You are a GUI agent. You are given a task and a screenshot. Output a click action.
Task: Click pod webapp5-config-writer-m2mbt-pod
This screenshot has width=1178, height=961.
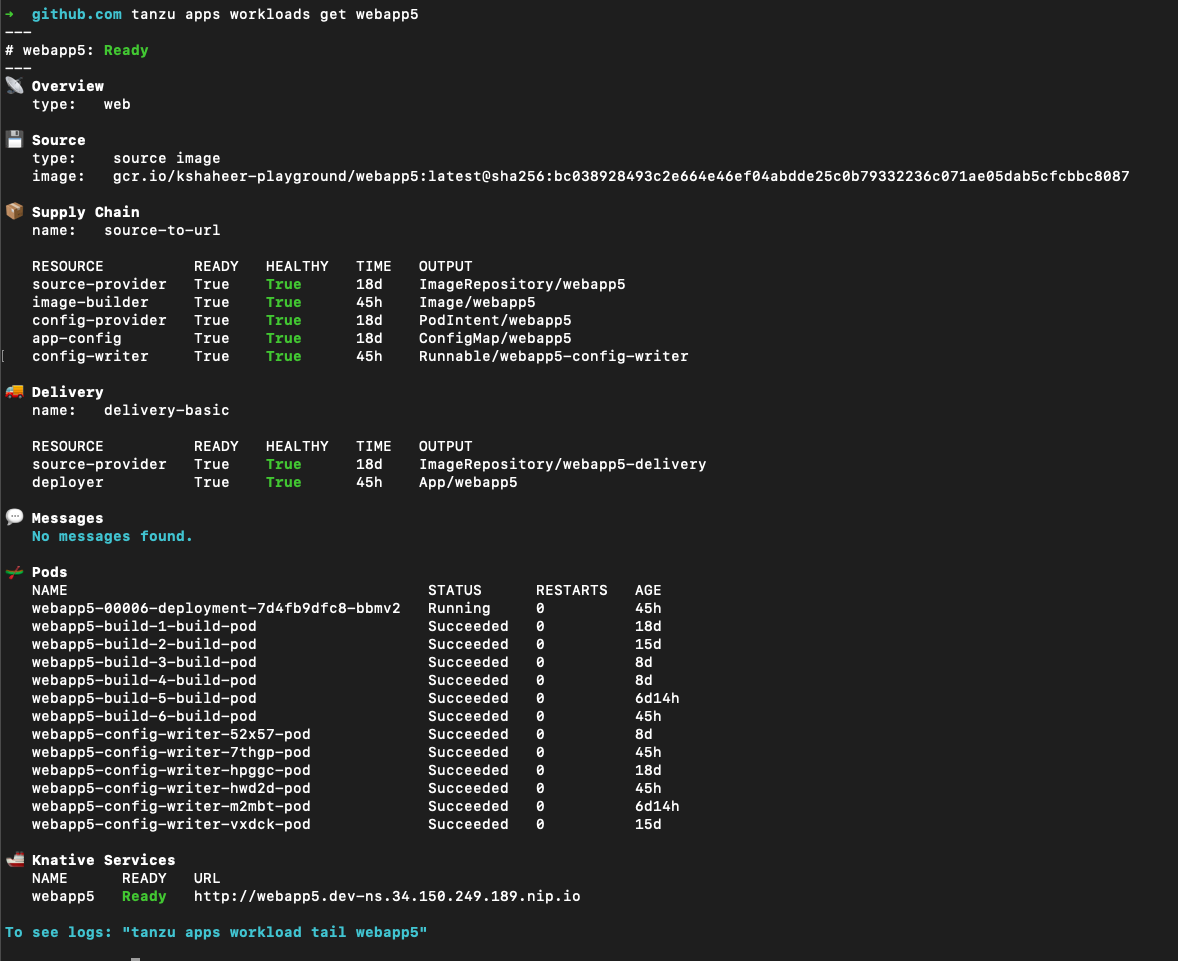coord(171,807)
